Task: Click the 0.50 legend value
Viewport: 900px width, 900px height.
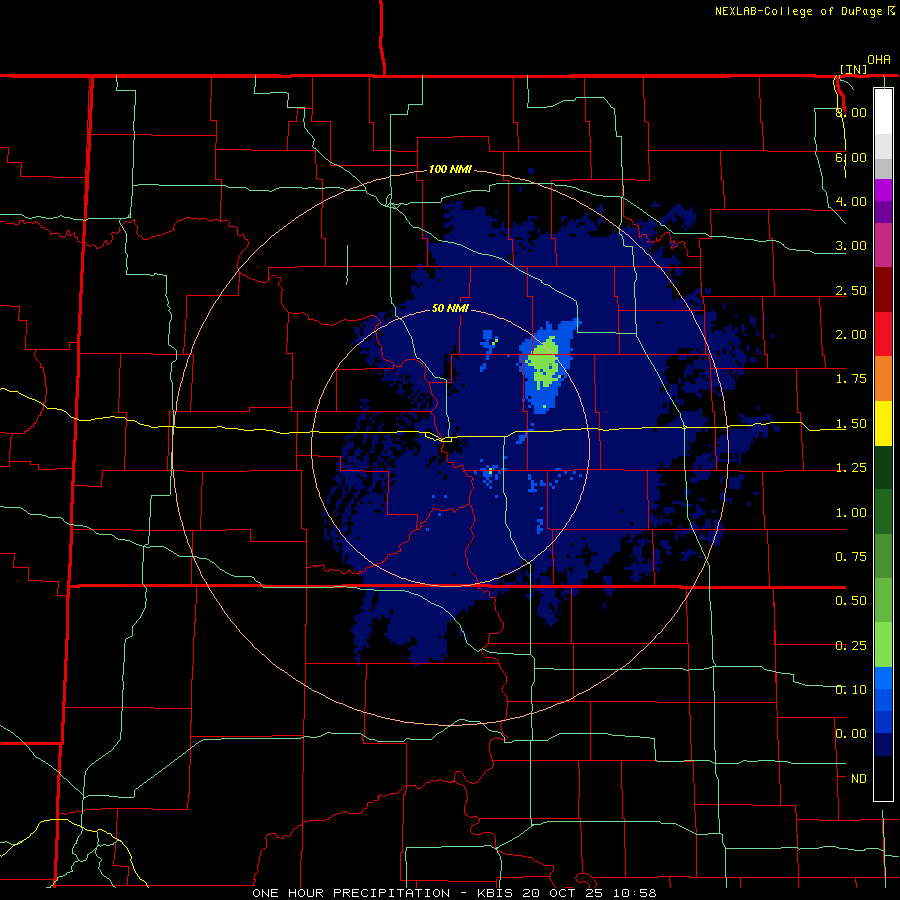Action: pyautogui.click(x=851, y=601)
